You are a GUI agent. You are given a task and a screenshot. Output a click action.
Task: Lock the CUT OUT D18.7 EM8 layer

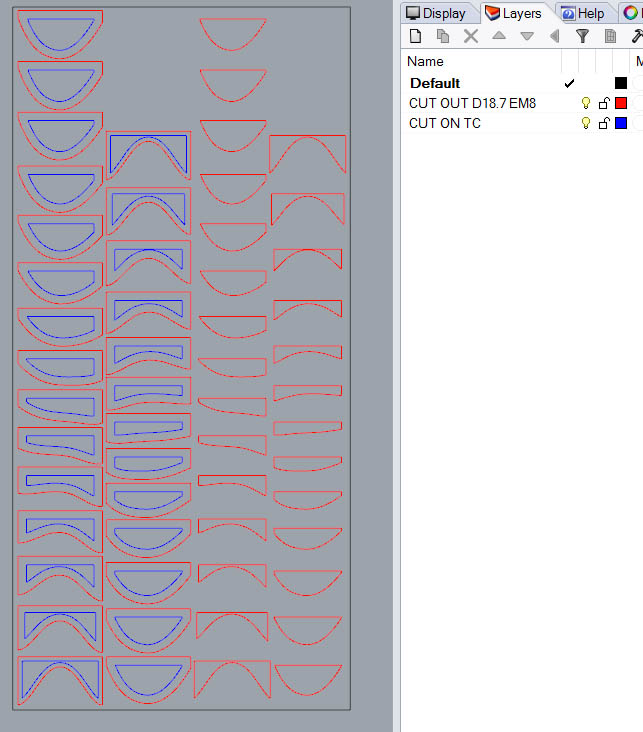pyautogui.click(x=604, y=103)
